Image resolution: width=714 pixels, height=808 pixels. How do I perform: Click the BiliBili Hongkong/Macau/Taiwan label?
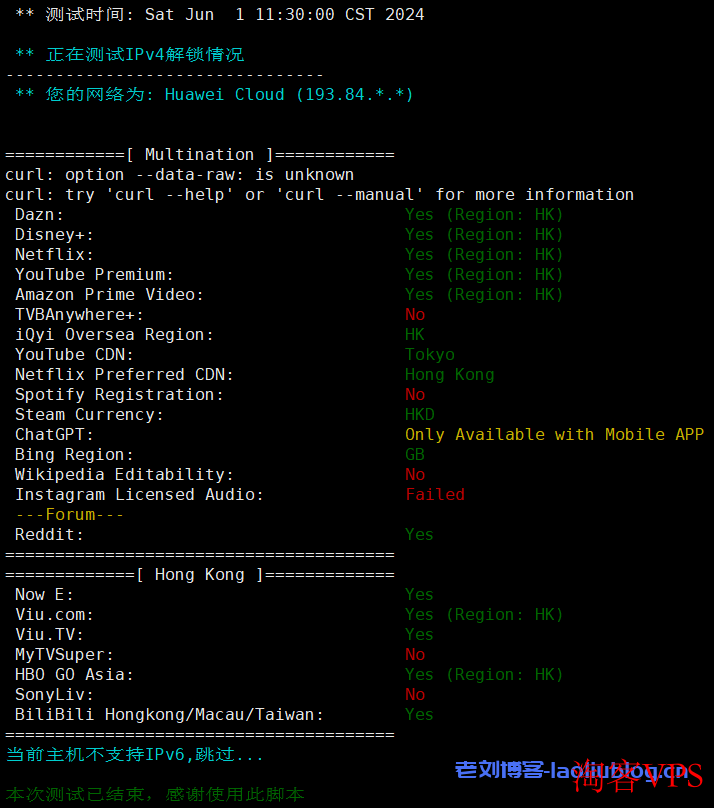pos(169,714)
